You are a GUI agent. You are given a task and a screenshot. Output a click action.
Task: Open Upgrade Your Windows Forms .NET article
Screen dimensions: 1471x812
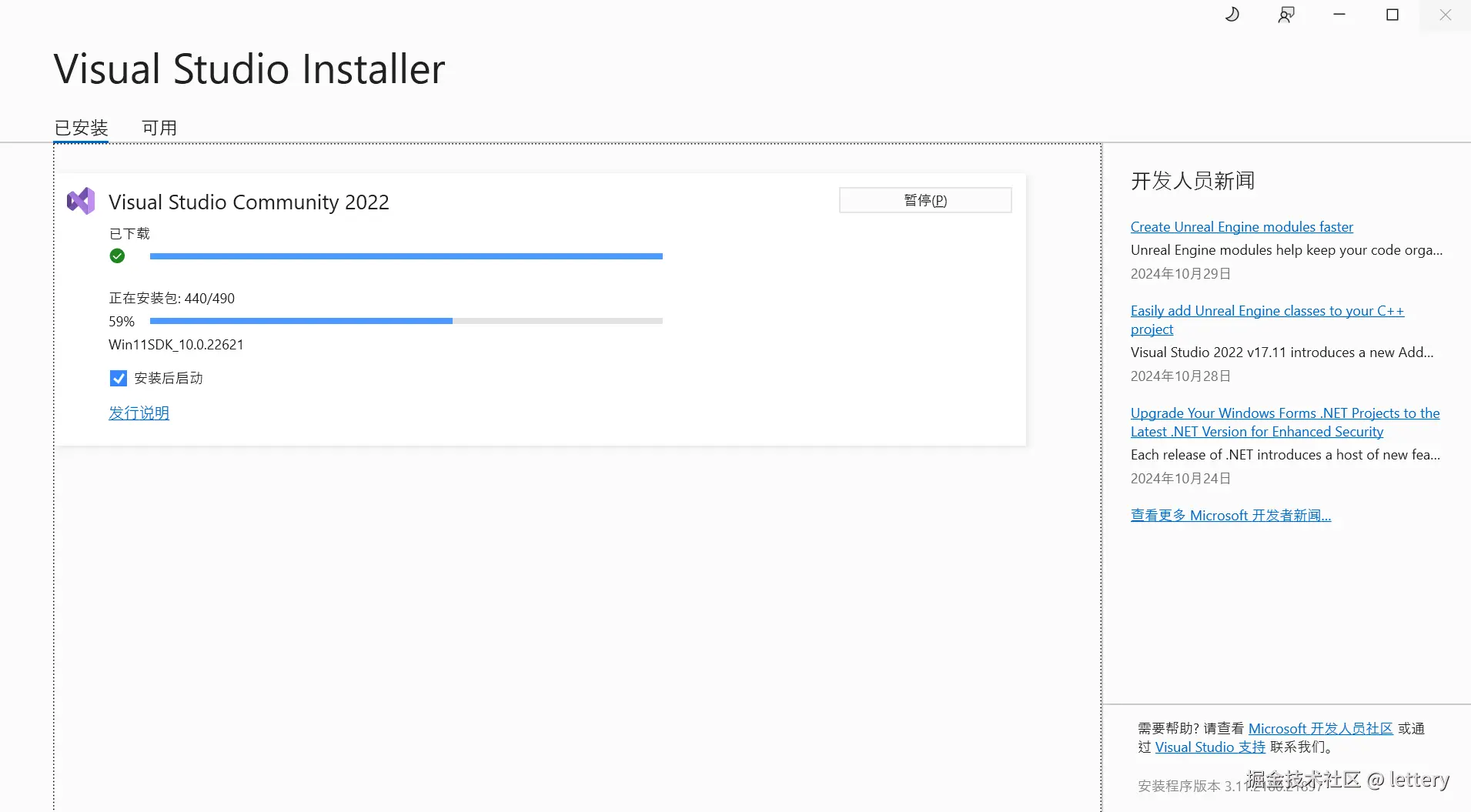(1285, 413)
